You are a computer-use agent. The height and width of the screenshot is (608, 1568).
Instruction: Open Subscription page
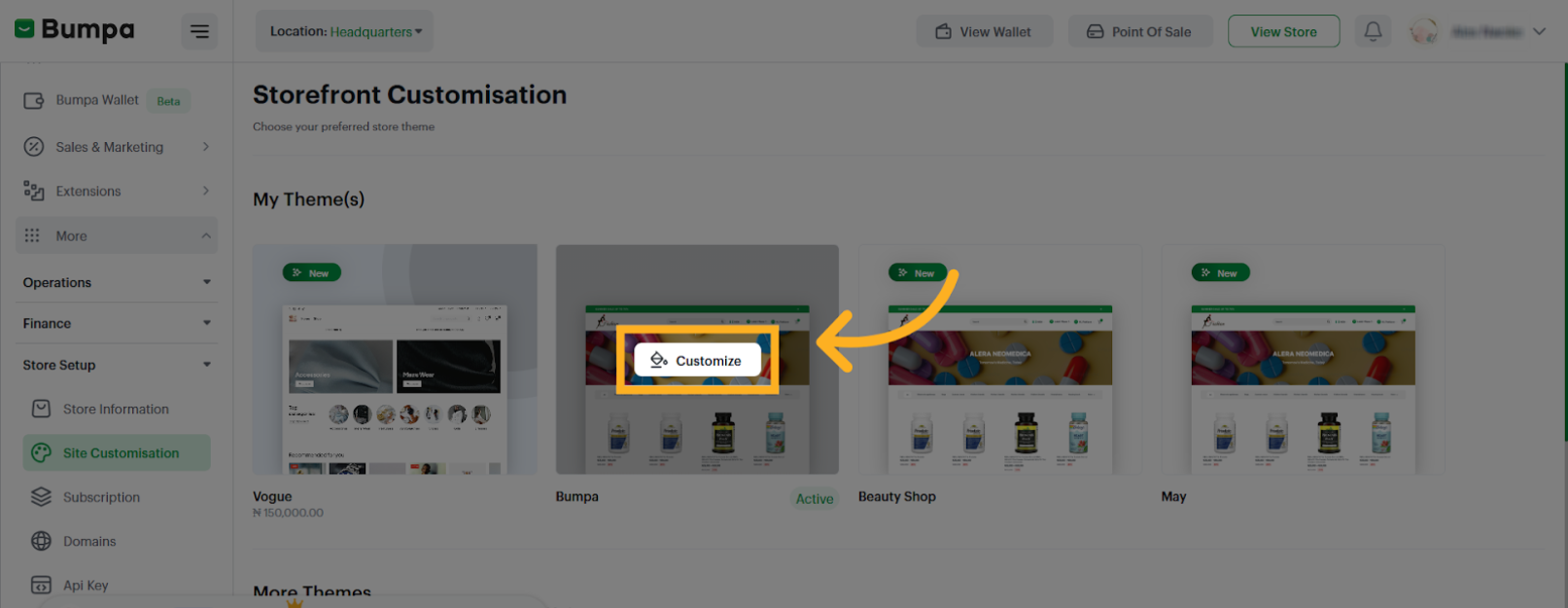117,497
